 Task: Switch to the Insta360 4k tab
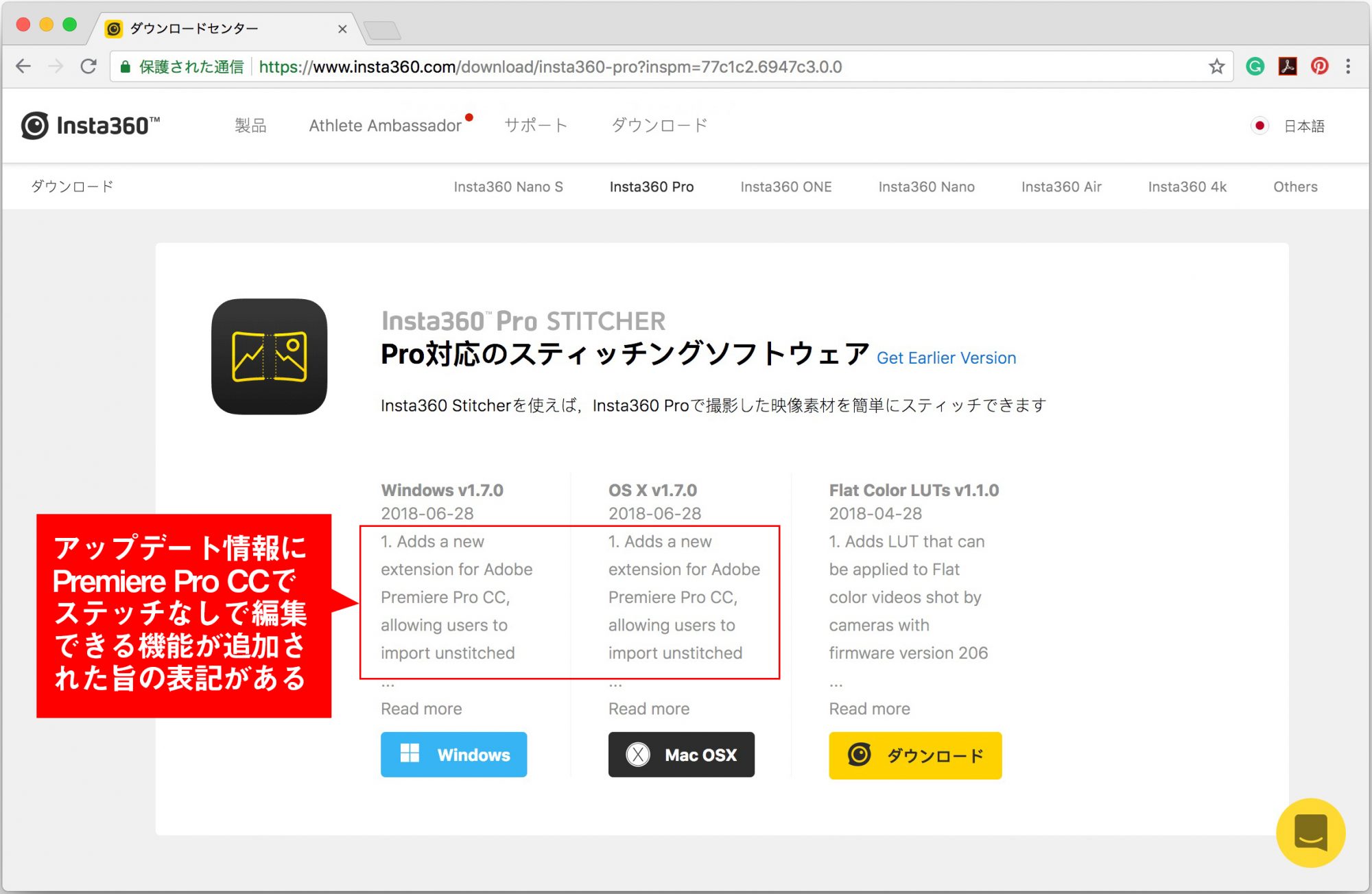pos(1187,187)
